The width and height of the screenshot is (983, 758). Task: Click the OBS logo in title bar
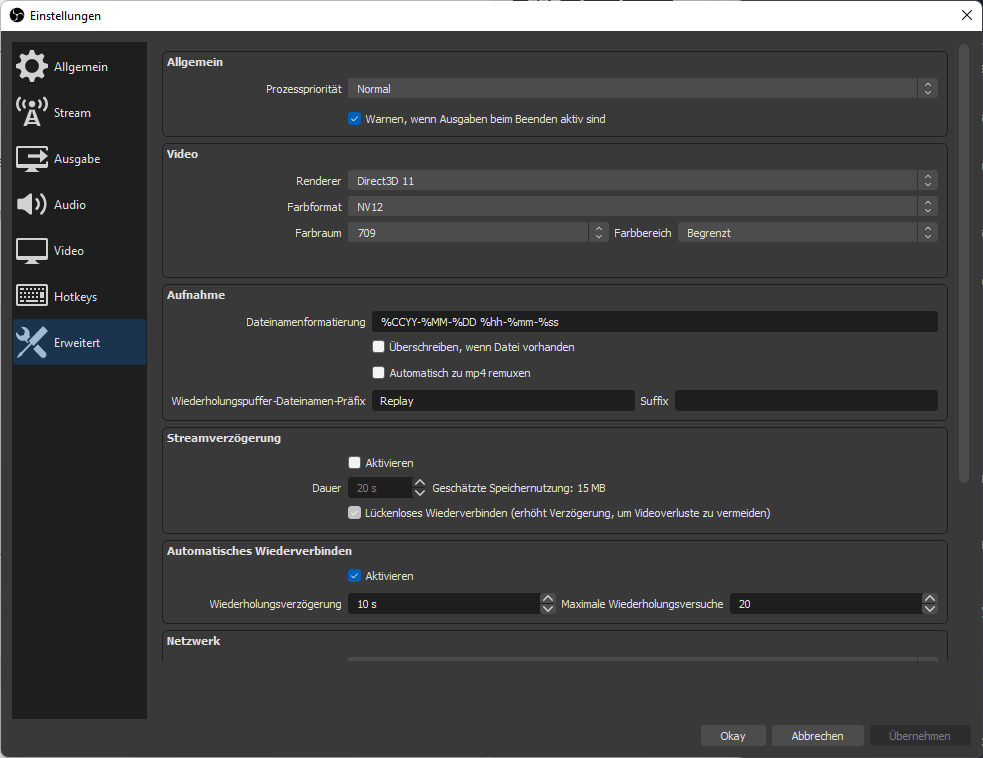pos(17,16)
